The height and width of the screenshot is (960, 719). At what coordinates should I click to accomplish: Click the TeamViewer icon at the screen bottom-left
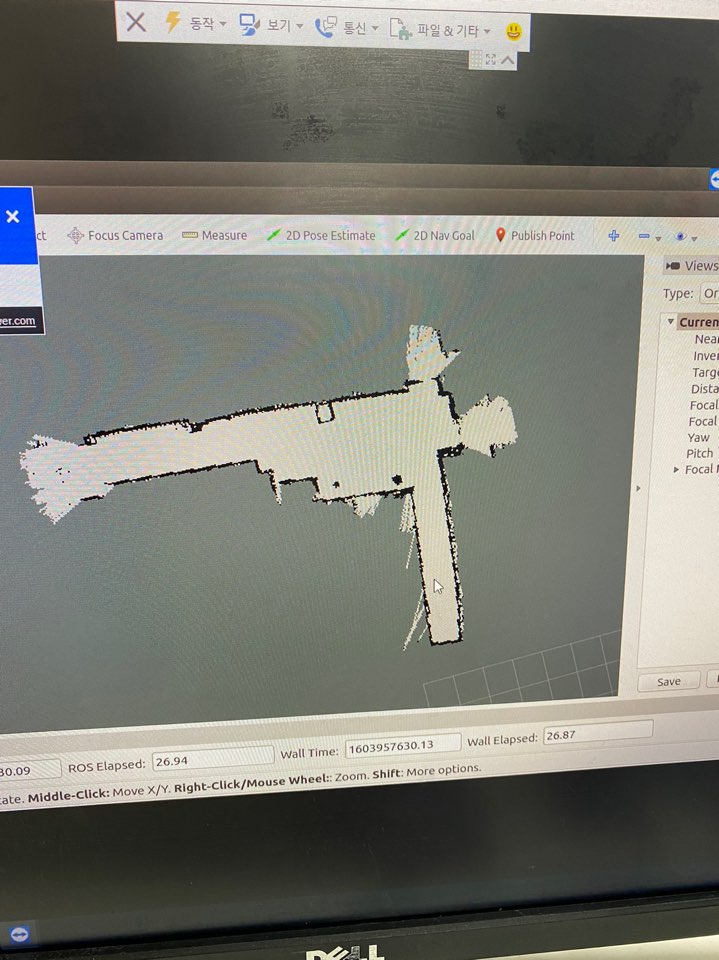[x=19, y=934]
